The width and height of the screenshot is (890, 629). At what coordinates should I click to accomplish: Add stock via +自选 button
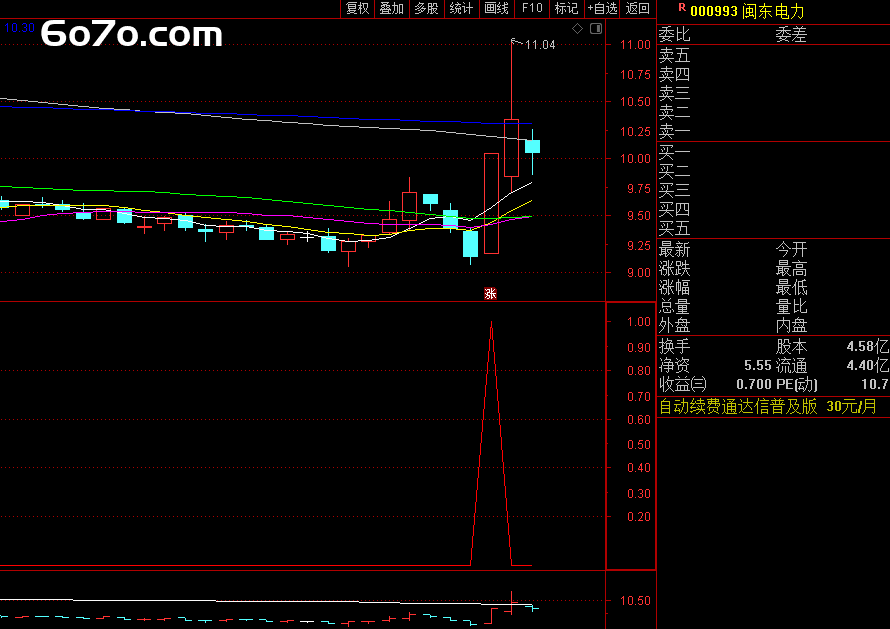(602, 9)
